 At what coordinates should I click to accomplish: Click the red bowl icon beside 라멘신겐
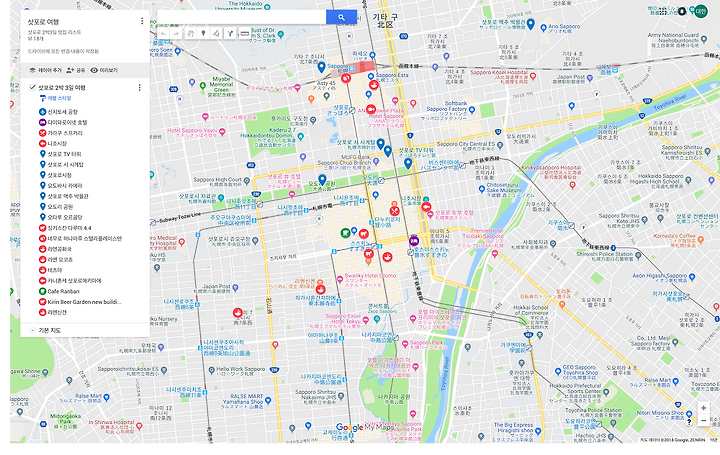click(42, 312)
